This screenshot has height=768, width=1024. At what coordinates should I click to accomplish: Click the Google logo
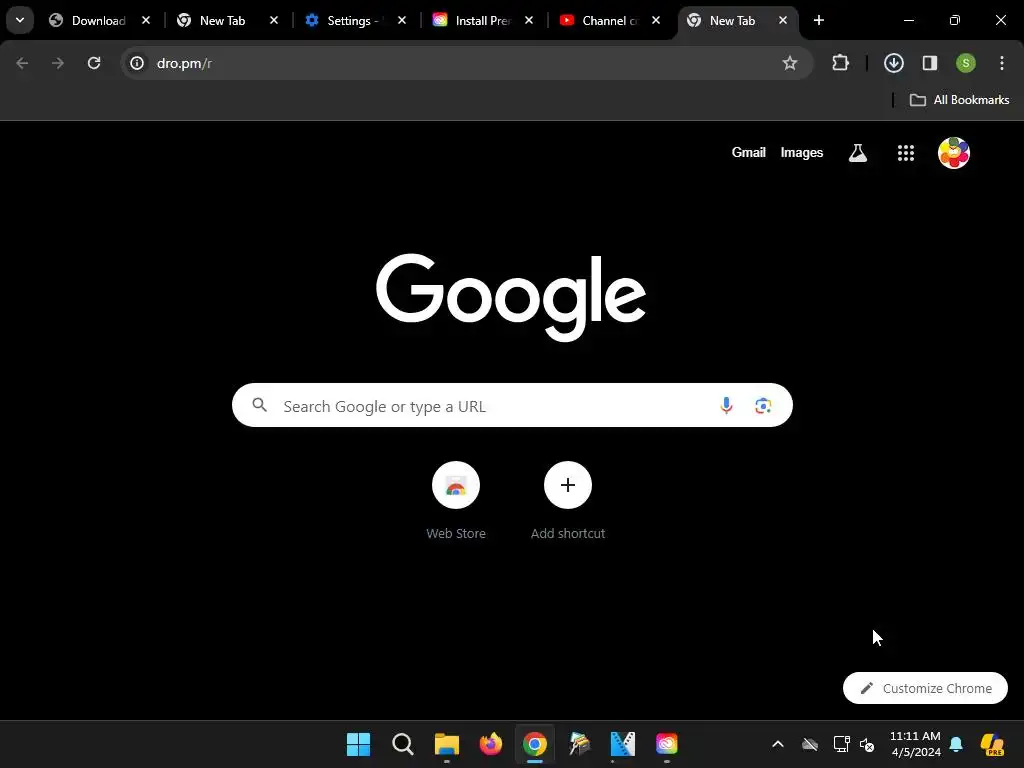point(511,297)
